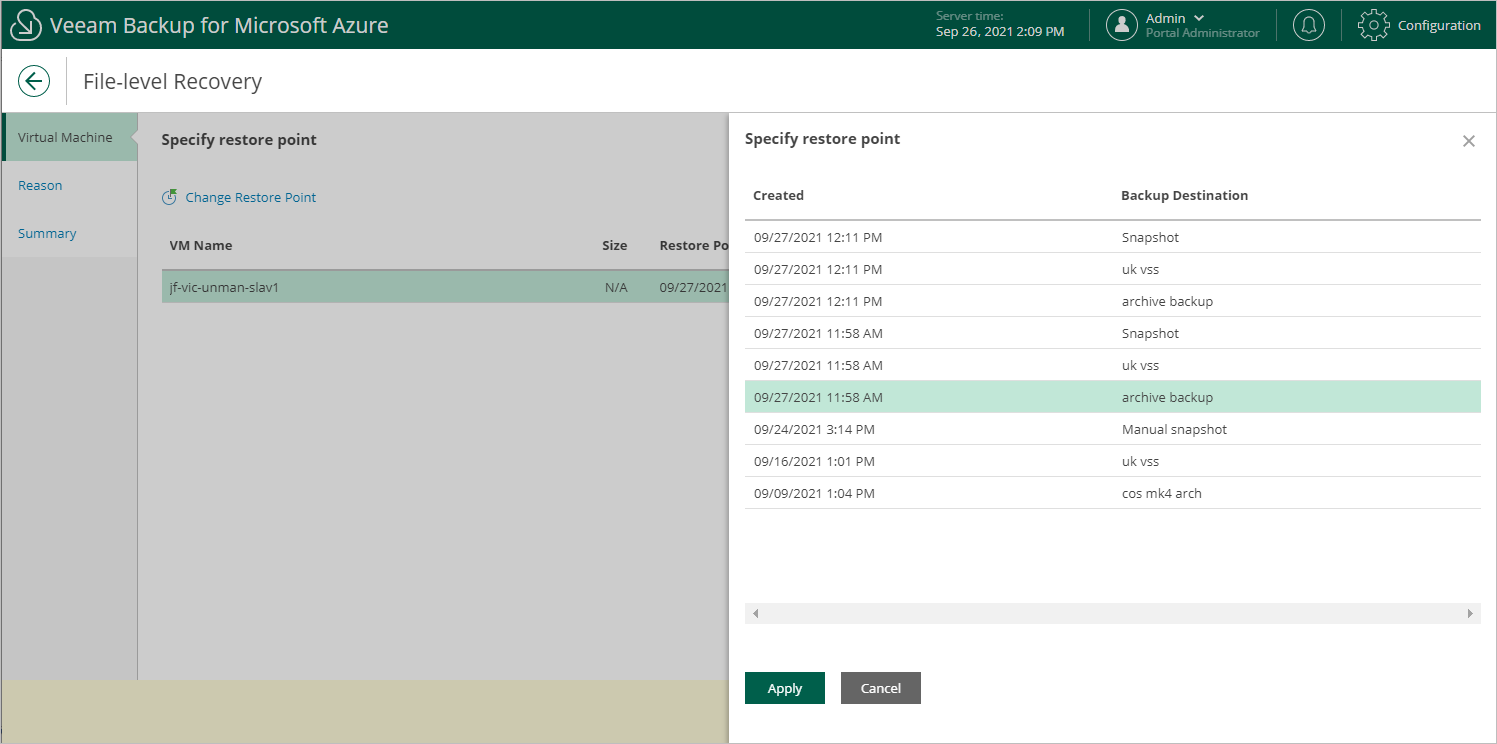Click the Size column header
The image size is (1497, 744).
point(615,245)
